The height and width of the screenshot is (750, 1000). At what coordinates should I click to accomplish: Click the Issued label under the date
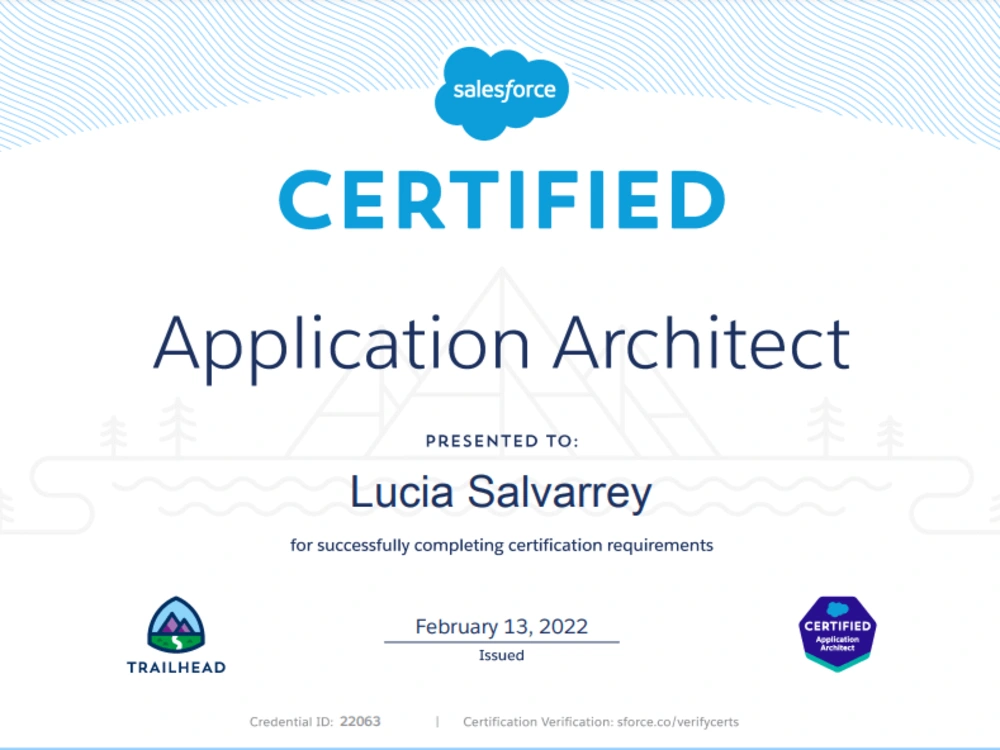point(501,656)
